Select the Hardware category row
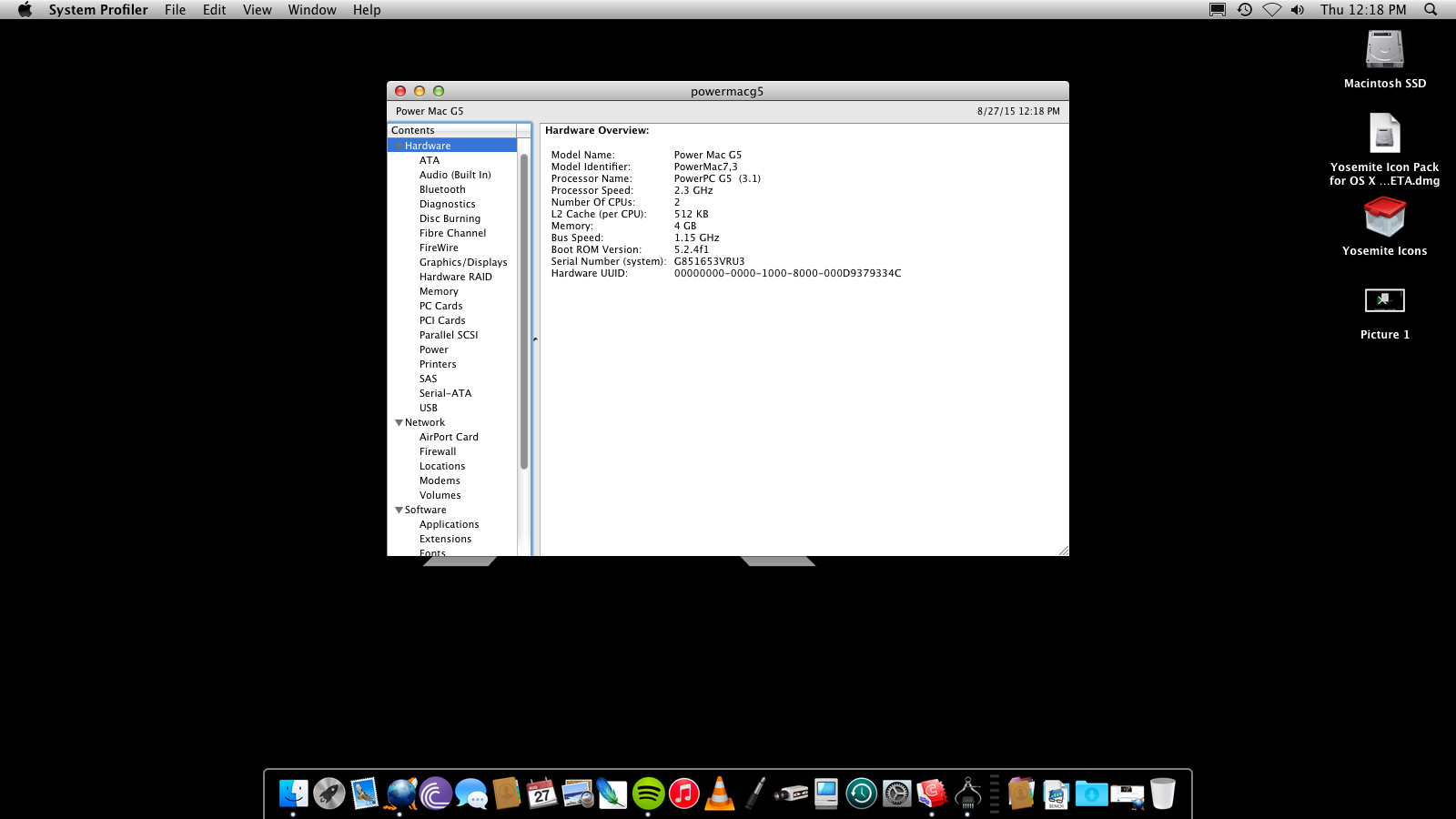The height and width of the screenshot is (819, 1456). click(x=452, y=146)
